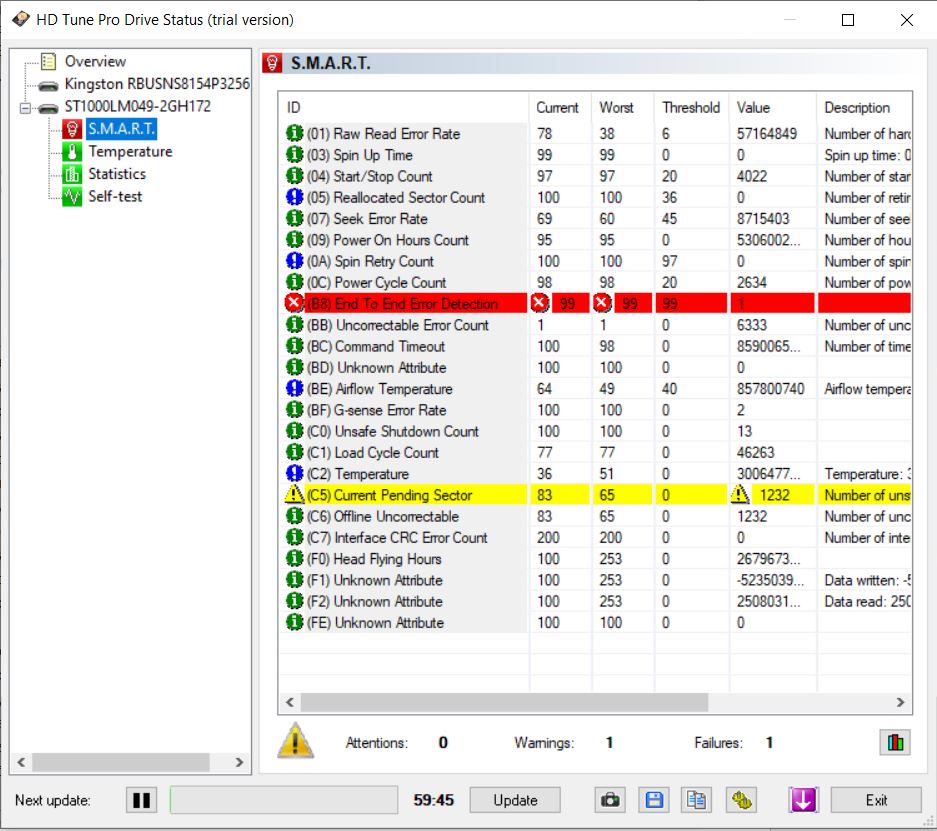Click the table scrollbar left arrow
This screenshot has width=937, height=831.
pos(290,702)
